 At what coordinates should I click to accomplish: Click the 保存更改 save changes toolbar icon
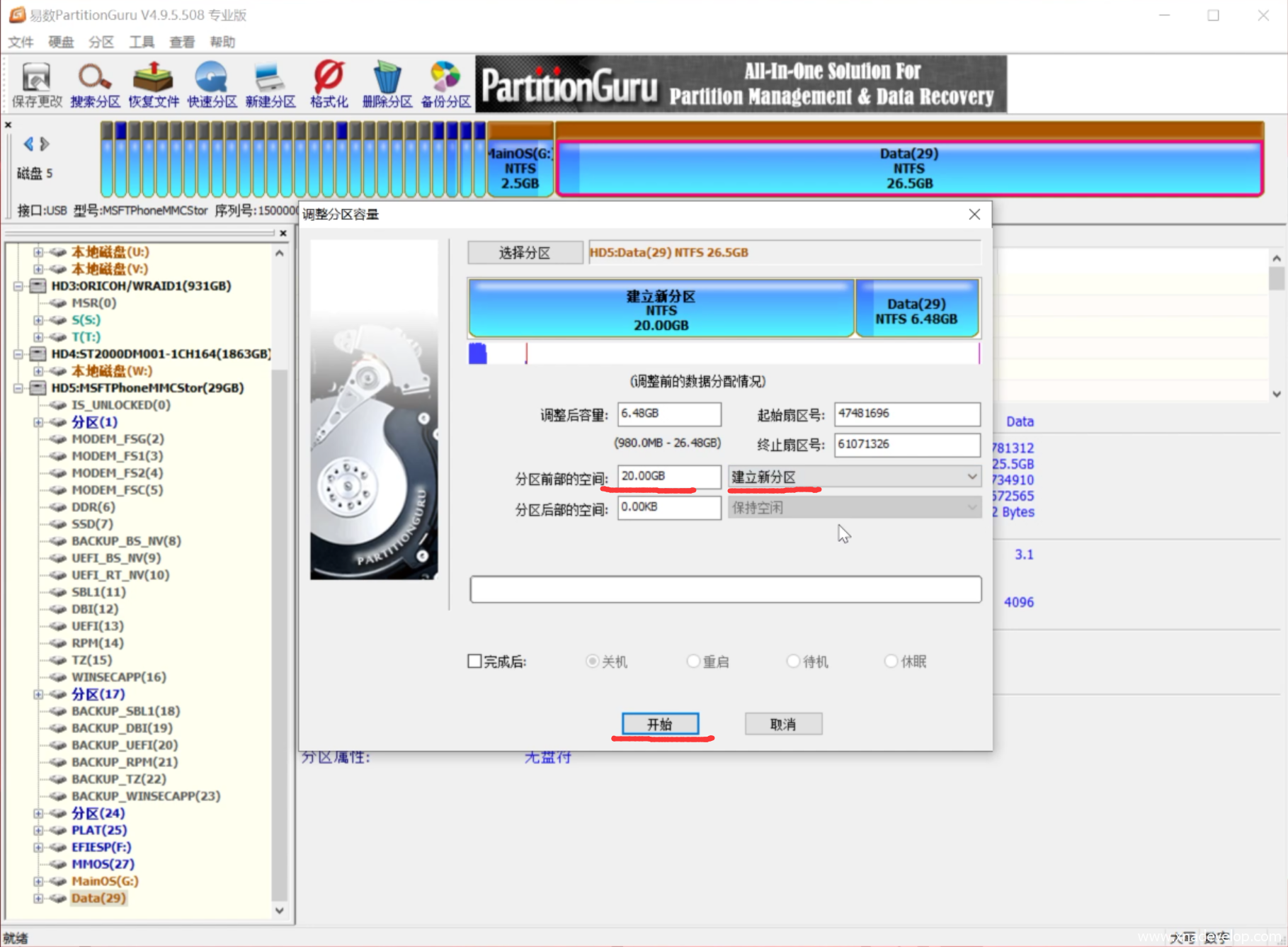[37, 85]
